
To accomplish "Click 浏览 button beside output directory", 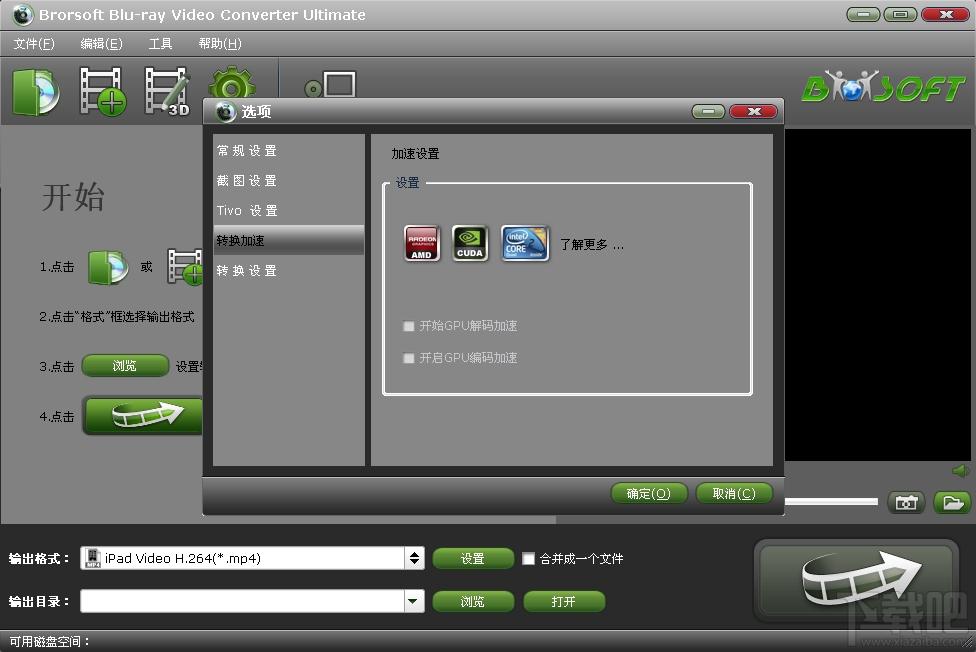I will tap(473, 602).
